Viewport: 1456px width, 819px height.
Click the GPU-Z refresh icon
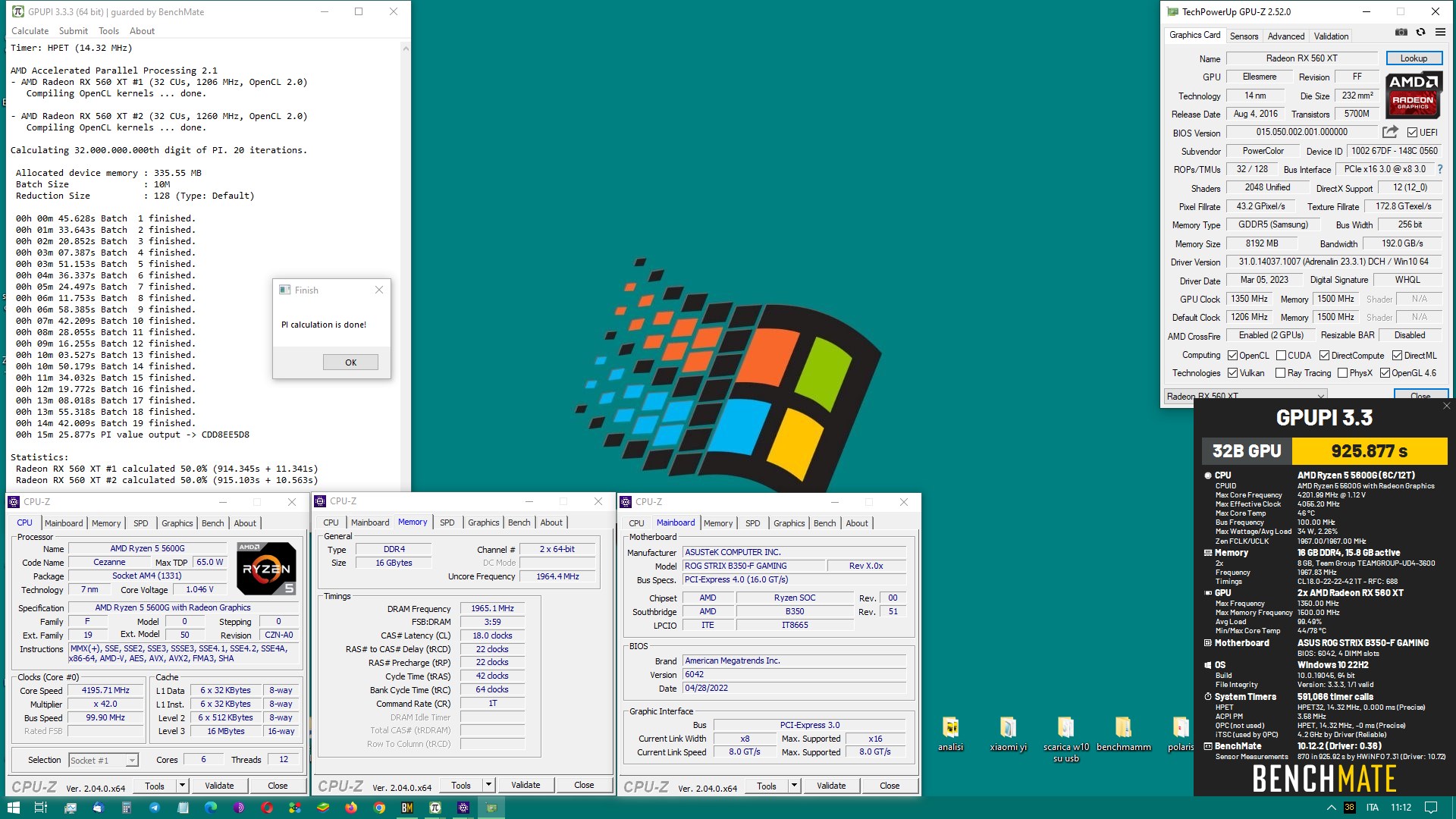1420,33
